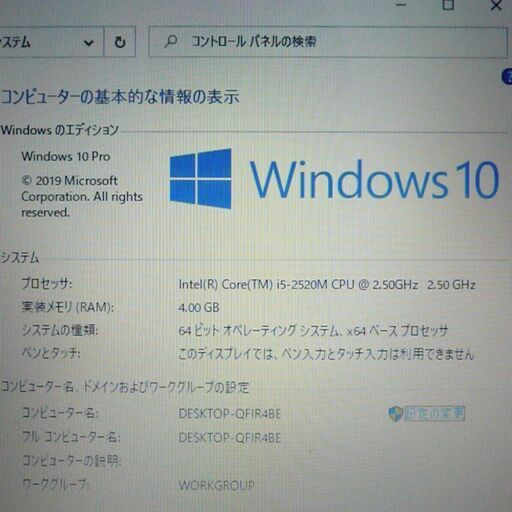Screen dimensions: 512x512
Task: Close the System control panel window
Action: [496, 5]
